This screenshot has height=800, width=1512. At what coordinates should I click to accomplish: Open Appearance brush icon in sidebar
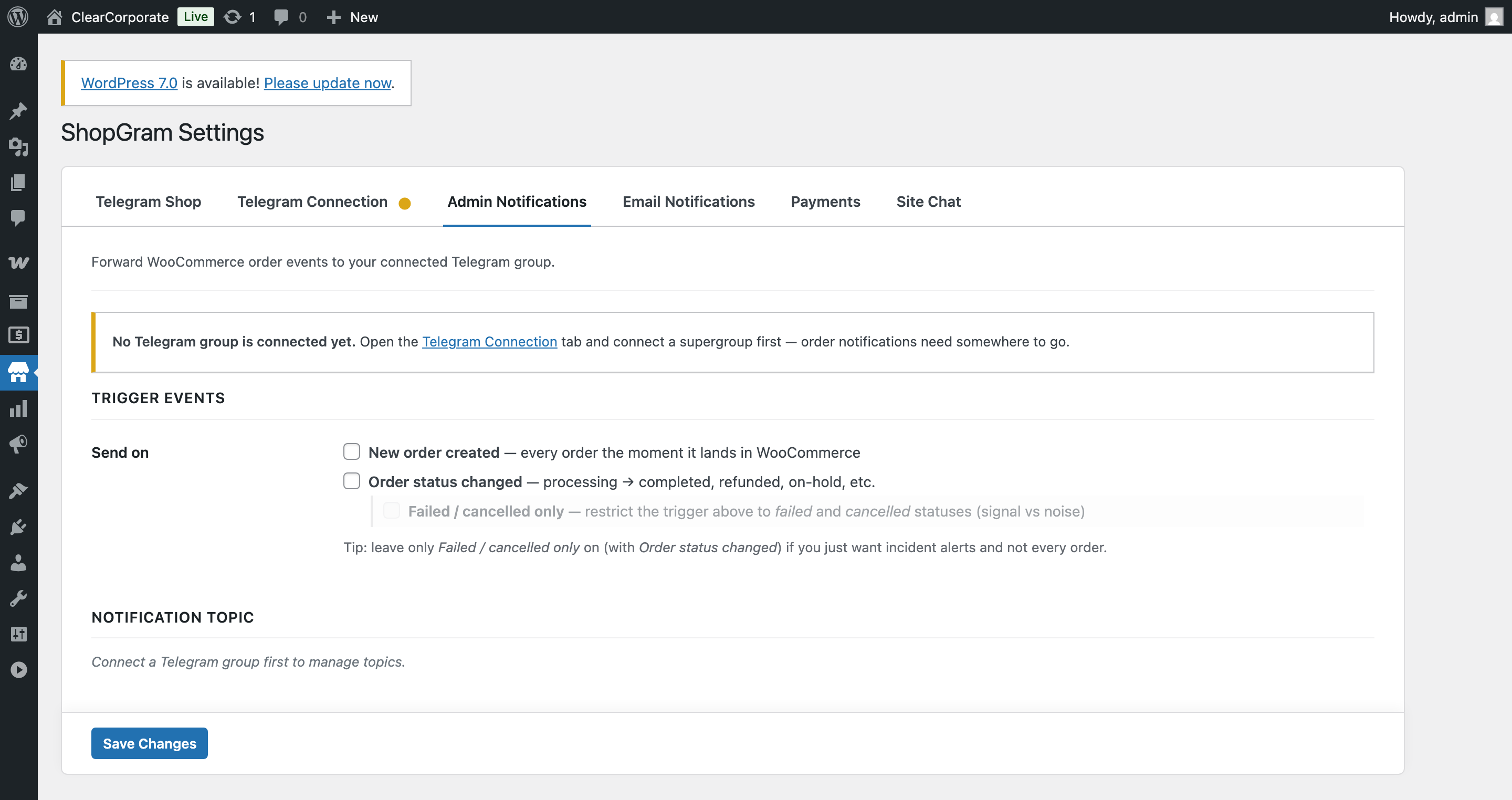pyautogui.click(x=19, y=490)
